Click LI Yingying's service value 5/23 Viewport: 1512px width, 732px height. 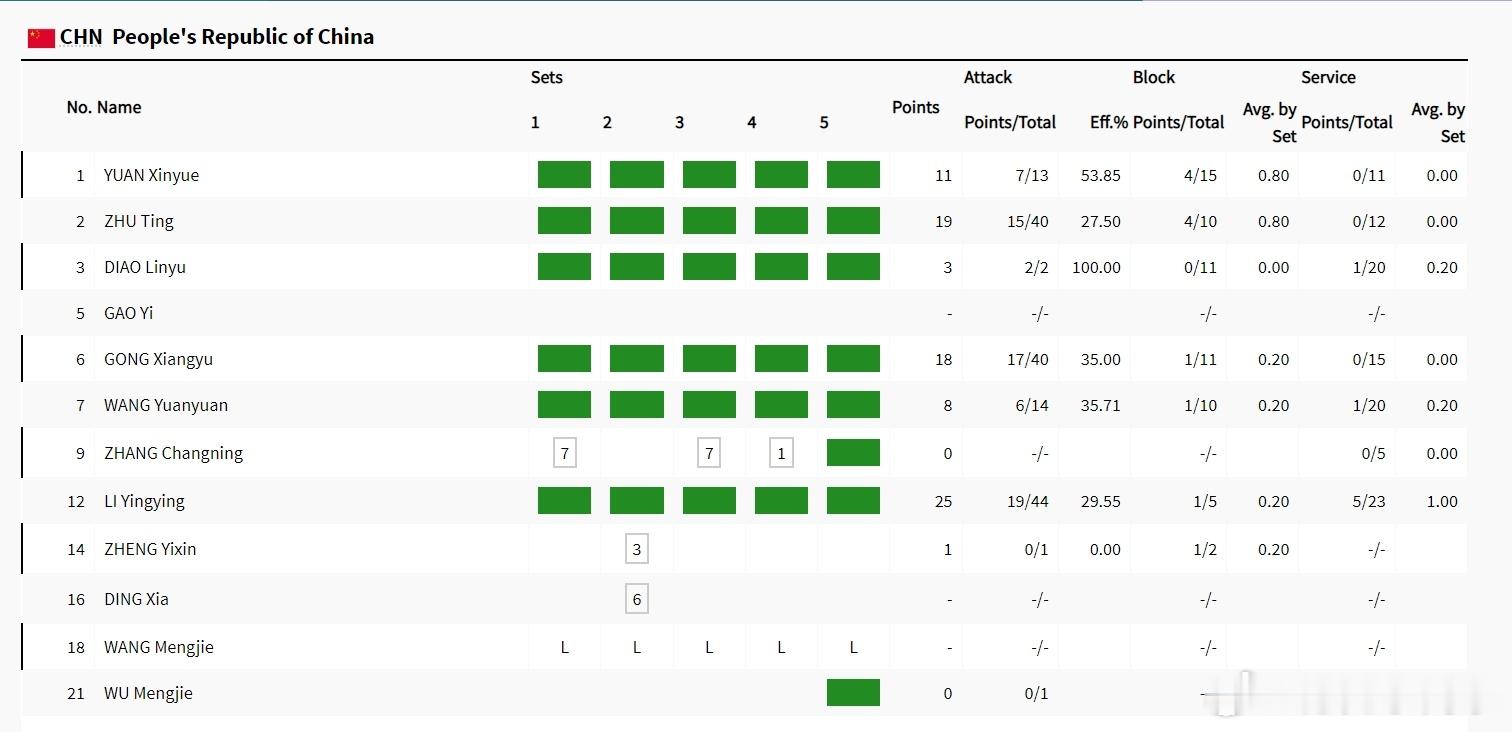pyautogui.click(x=1369, y=501)
